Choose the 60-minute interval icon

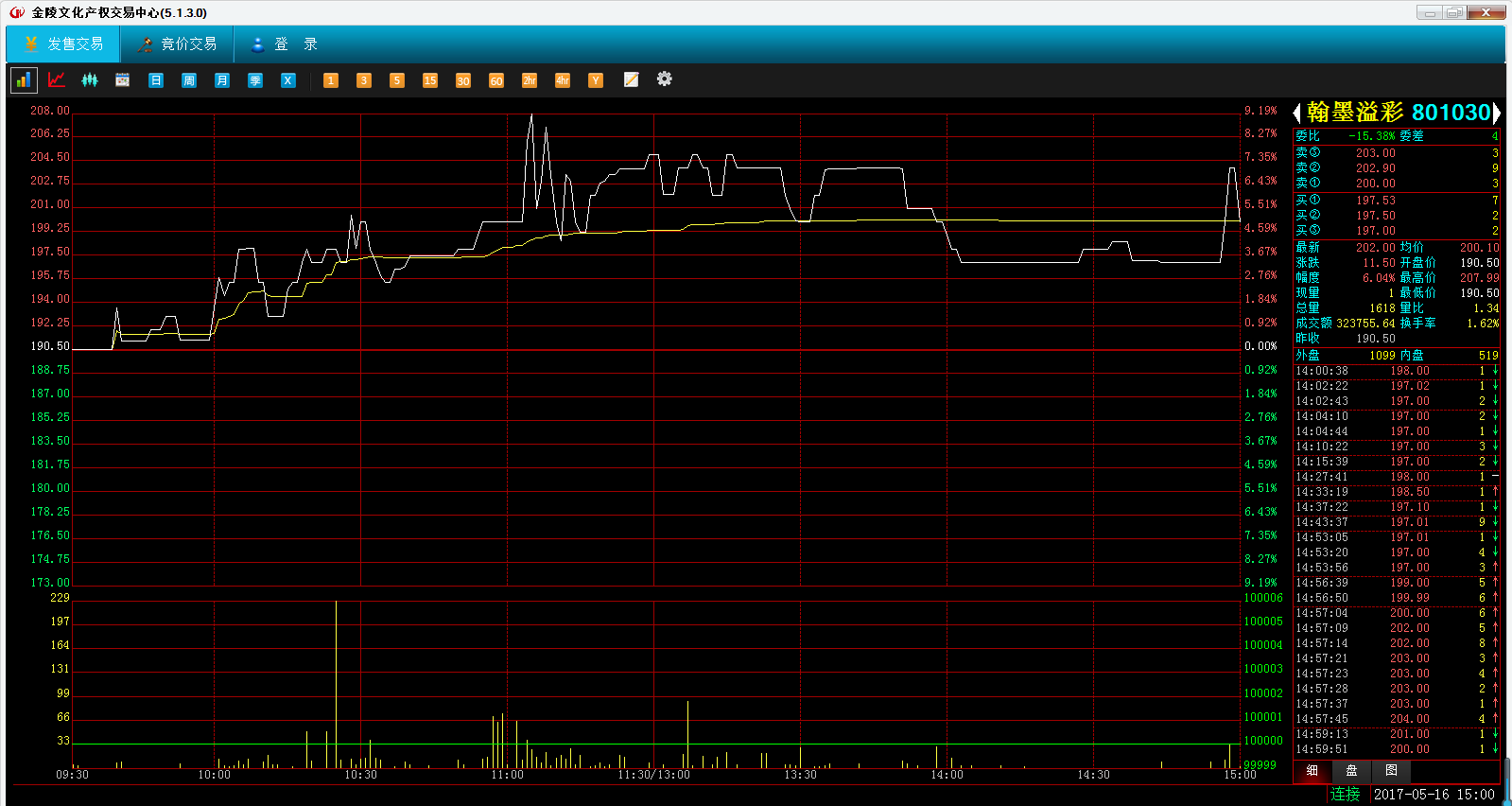[x=496, y=80]
